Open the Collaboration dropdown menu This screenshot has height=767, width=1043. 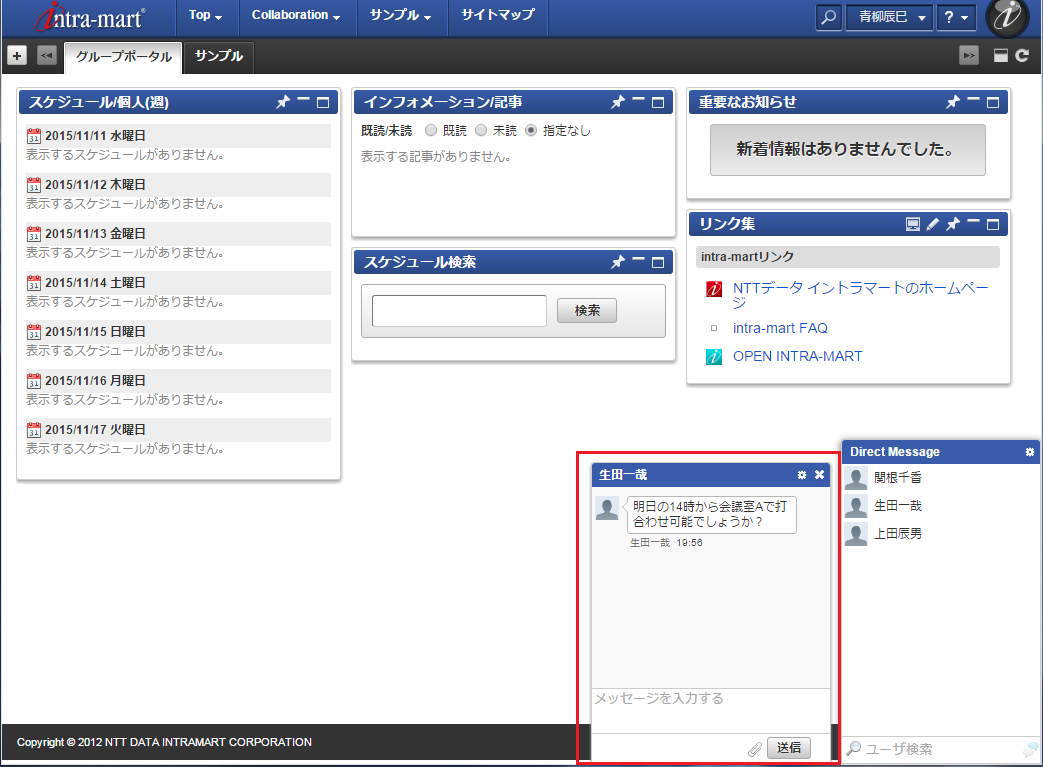(x=295, y=16)
